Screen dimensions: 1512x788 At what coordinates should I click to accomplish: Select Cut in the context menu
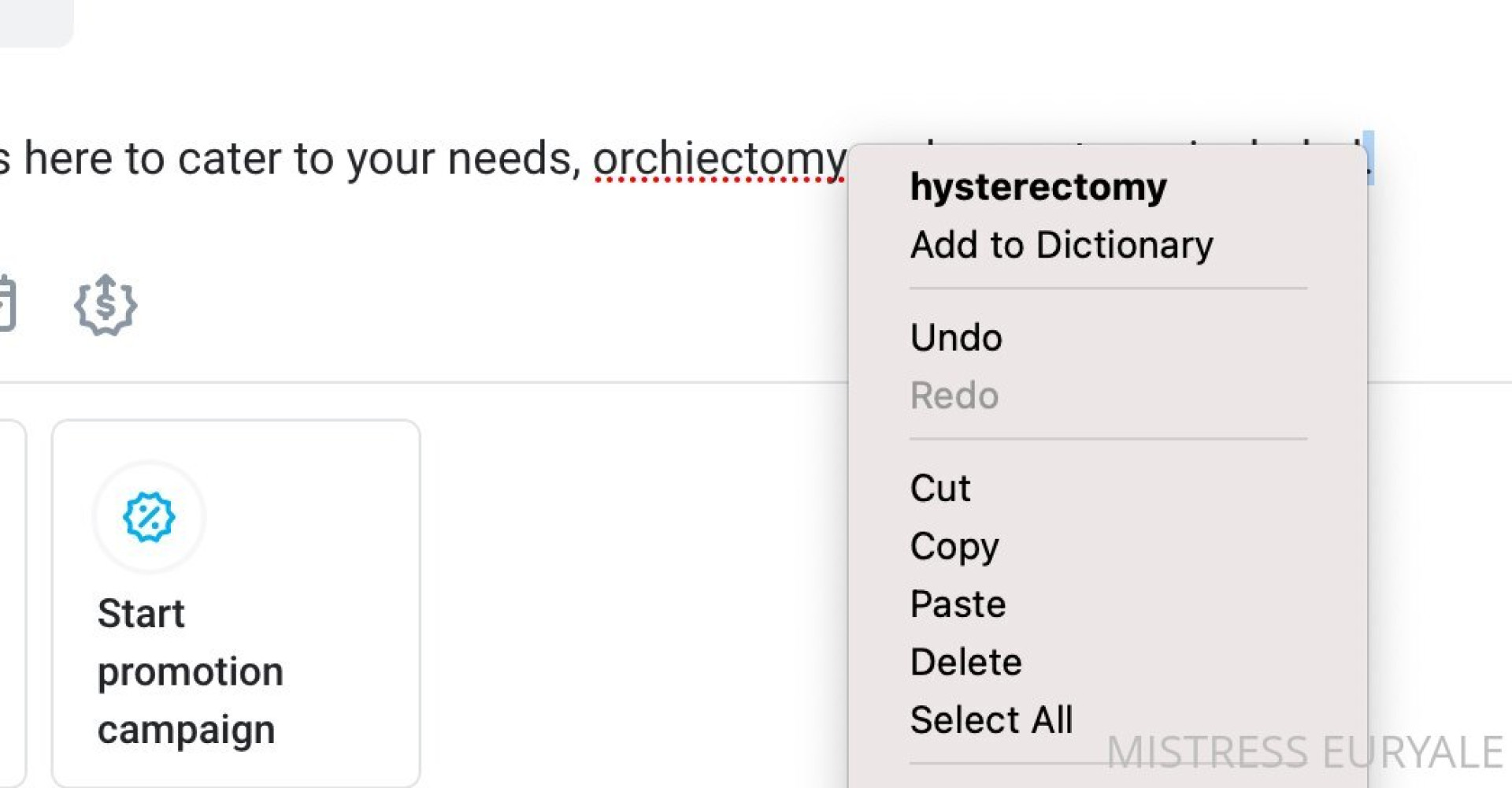click(x=939, y=489)
